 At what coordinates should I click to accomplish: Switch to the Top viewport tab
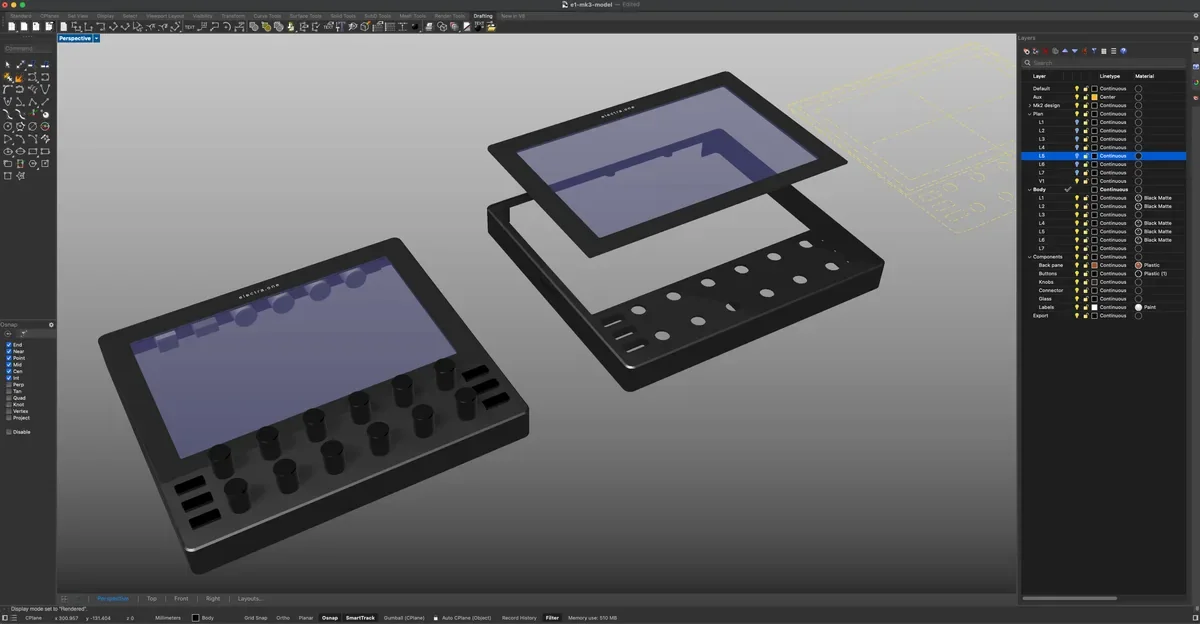(x=152, y=598)
